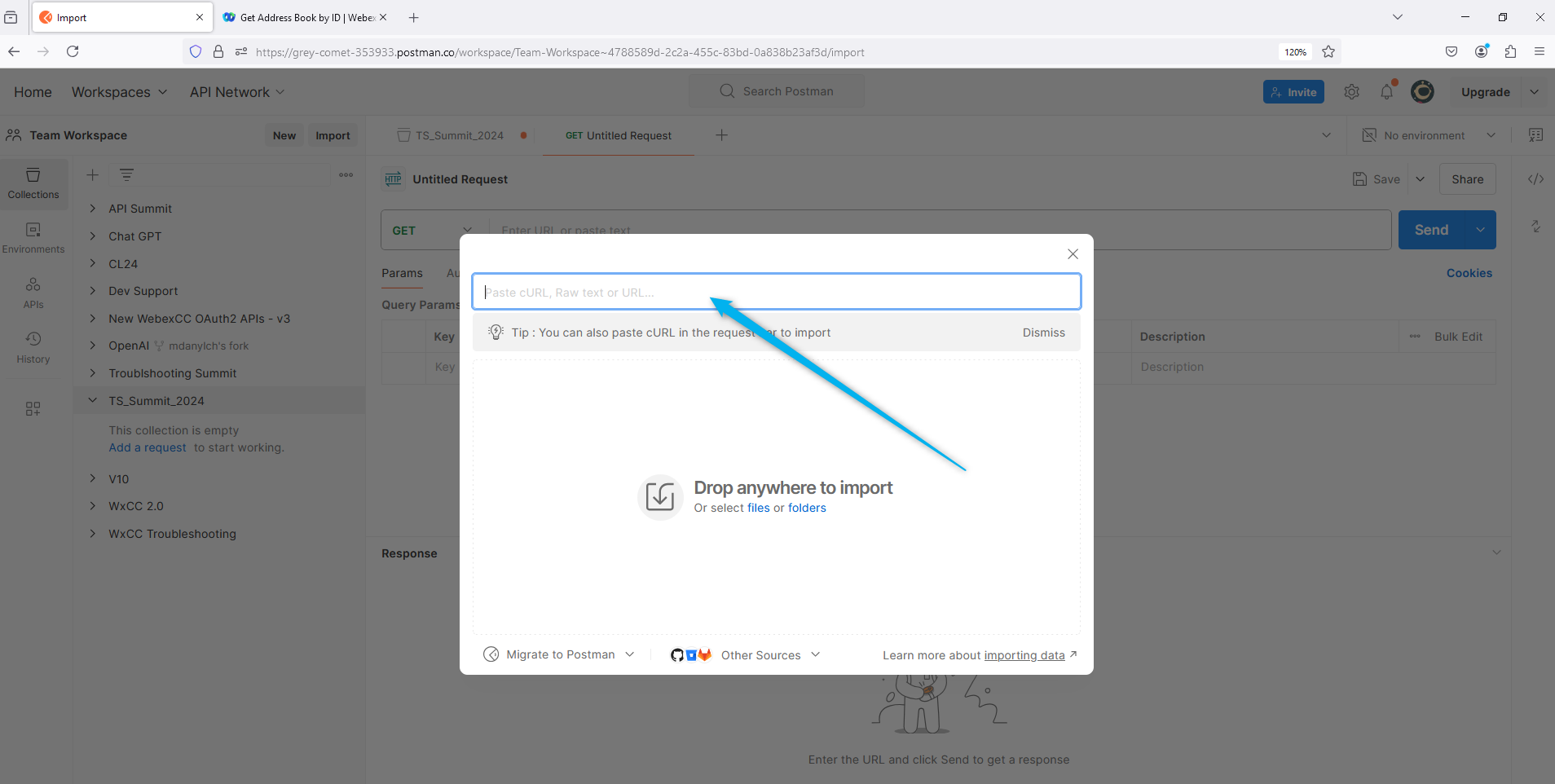This screenshot has height=784, width=1555.
Task: Close the import dialog
Action: pyautogui.click(x=1073, y=254)
